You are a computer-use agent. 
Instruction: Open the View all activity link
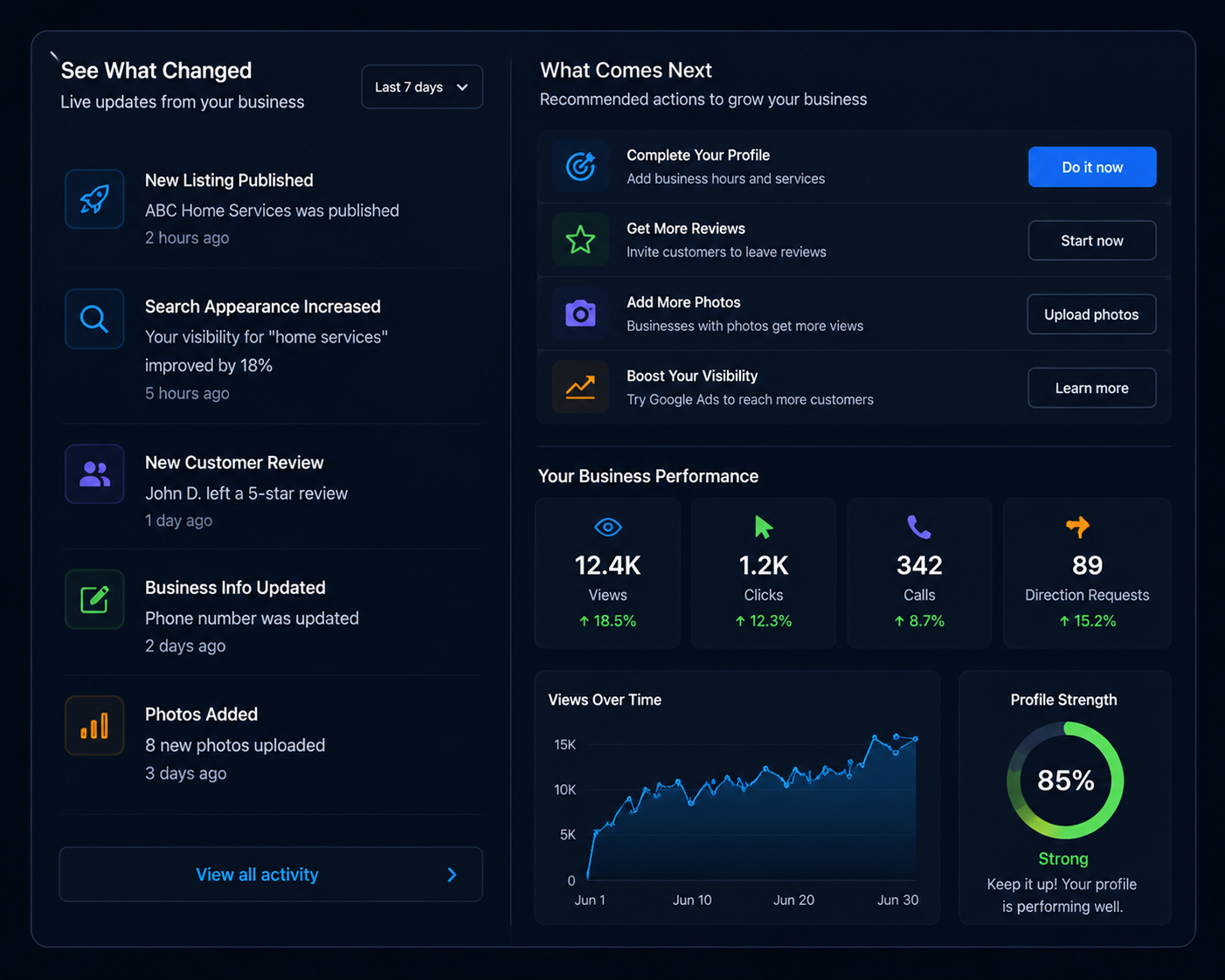(x=271, y=874)
